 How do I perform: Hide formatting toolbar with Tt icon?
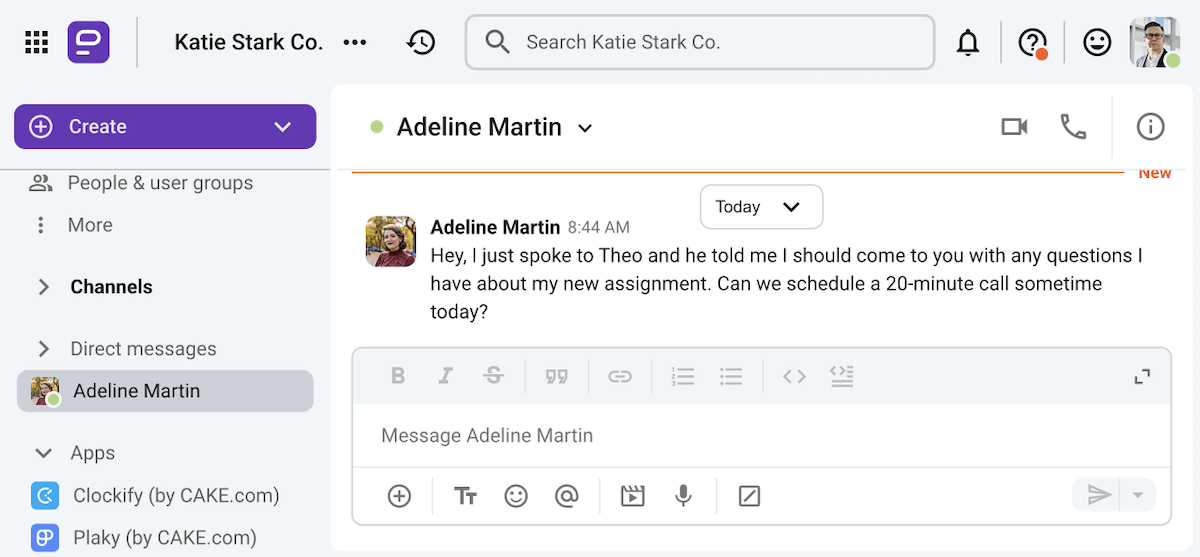pyautogui.click(x=465, y=495)
